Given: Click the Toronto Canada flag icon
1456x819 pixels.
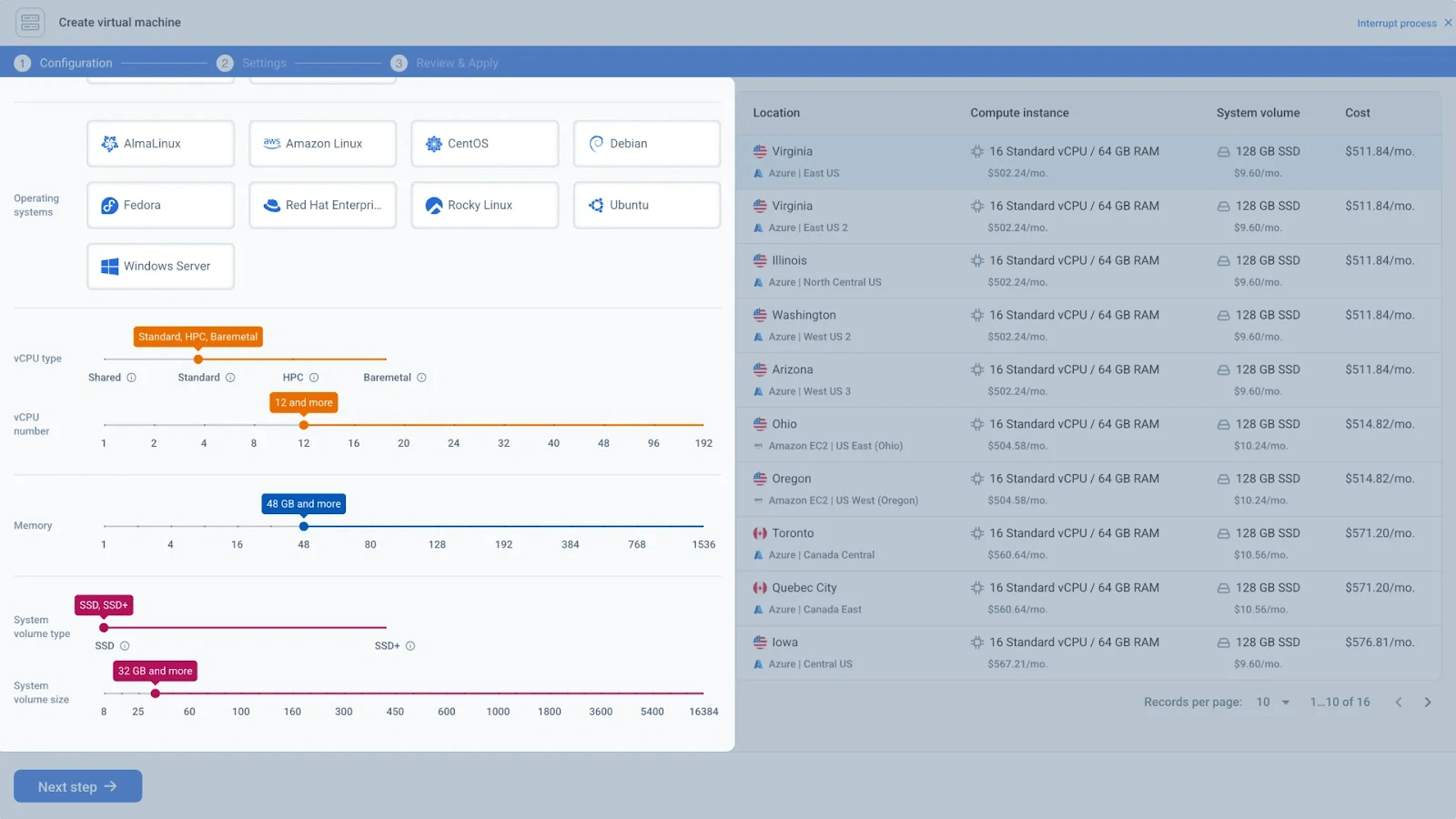Looking at the screenshot, I should click(760, 533).
